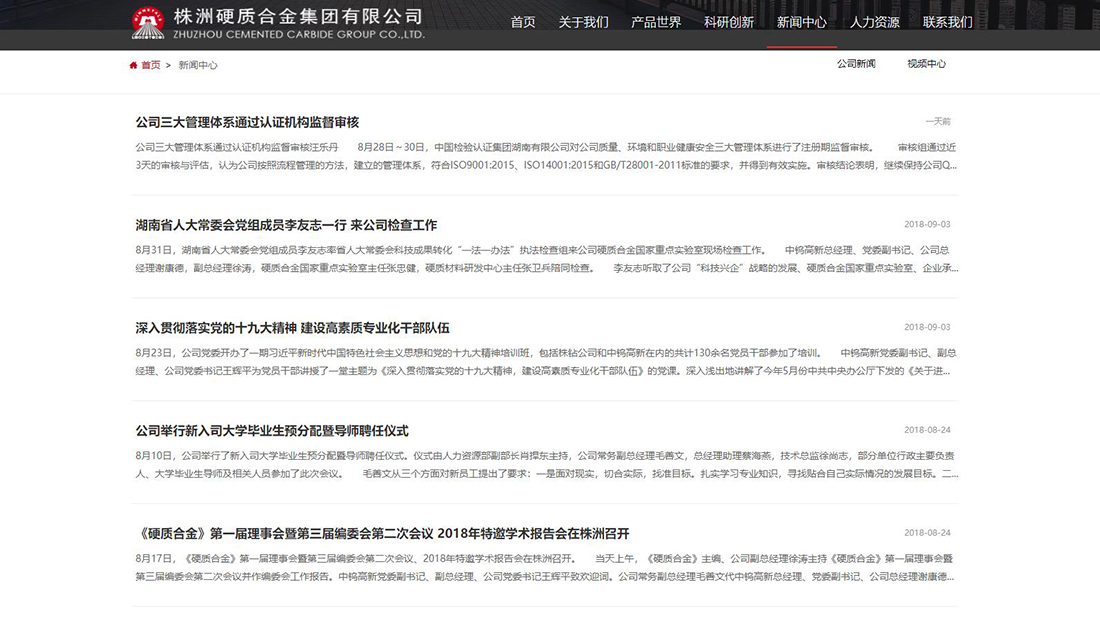This screenshot has width=1100, height=618.
Task: Click 新闻中心 breadcrumb text
Action: (x=198, y=65)
